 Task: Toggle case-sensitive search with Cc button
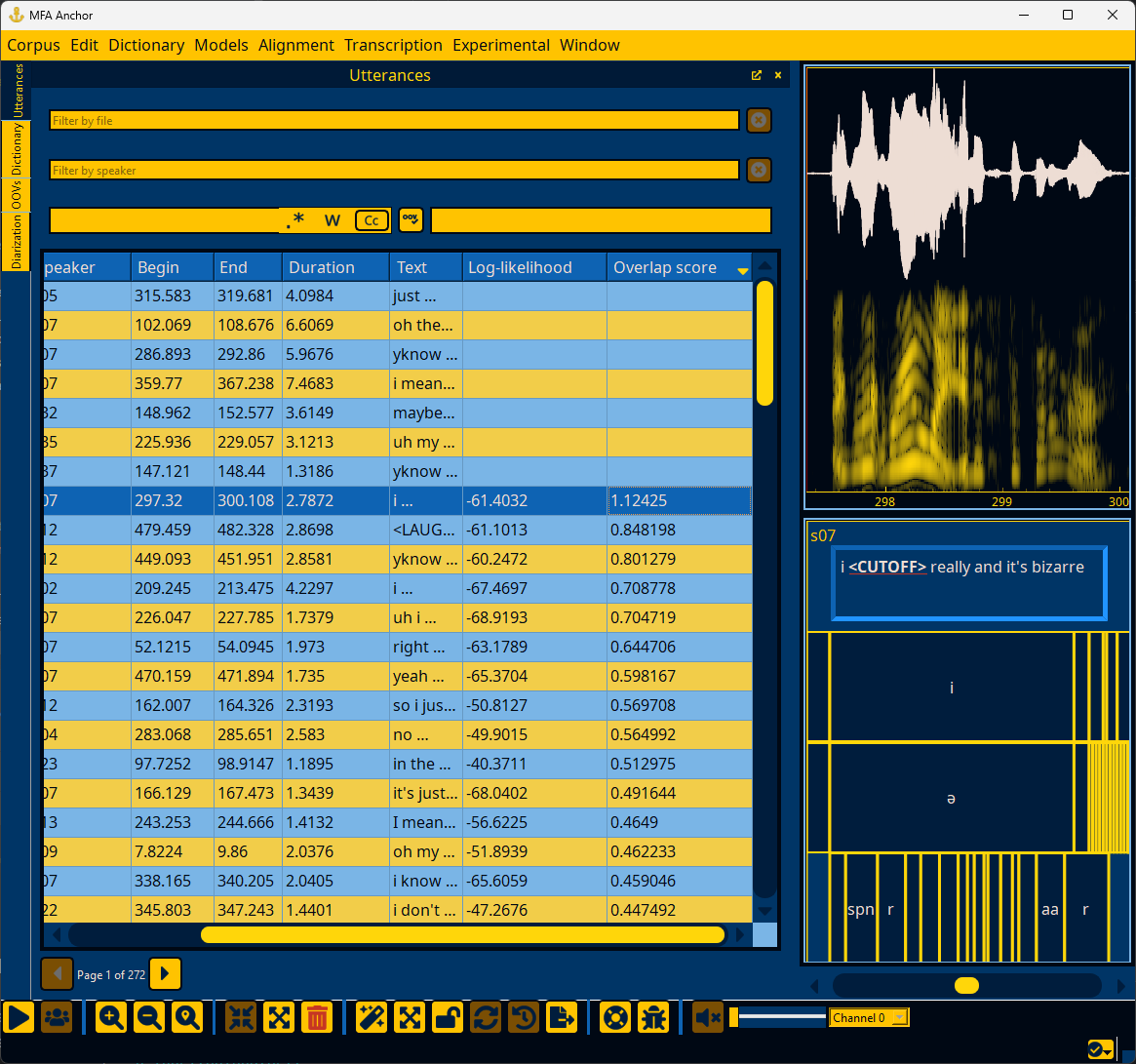pos(372,220)
